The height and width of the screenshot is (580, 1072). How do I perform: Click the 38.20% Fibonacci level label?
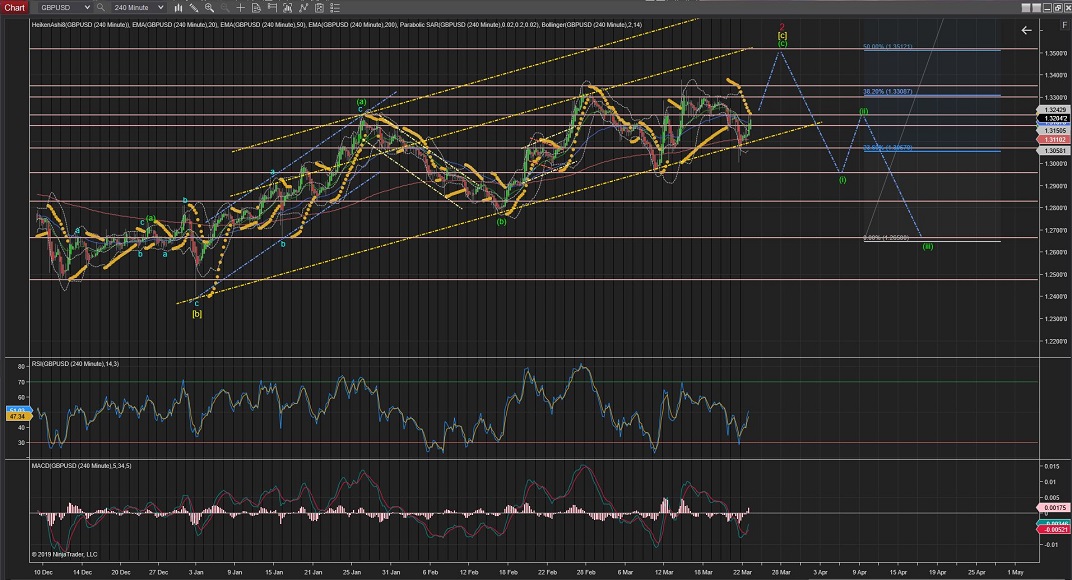887,92
